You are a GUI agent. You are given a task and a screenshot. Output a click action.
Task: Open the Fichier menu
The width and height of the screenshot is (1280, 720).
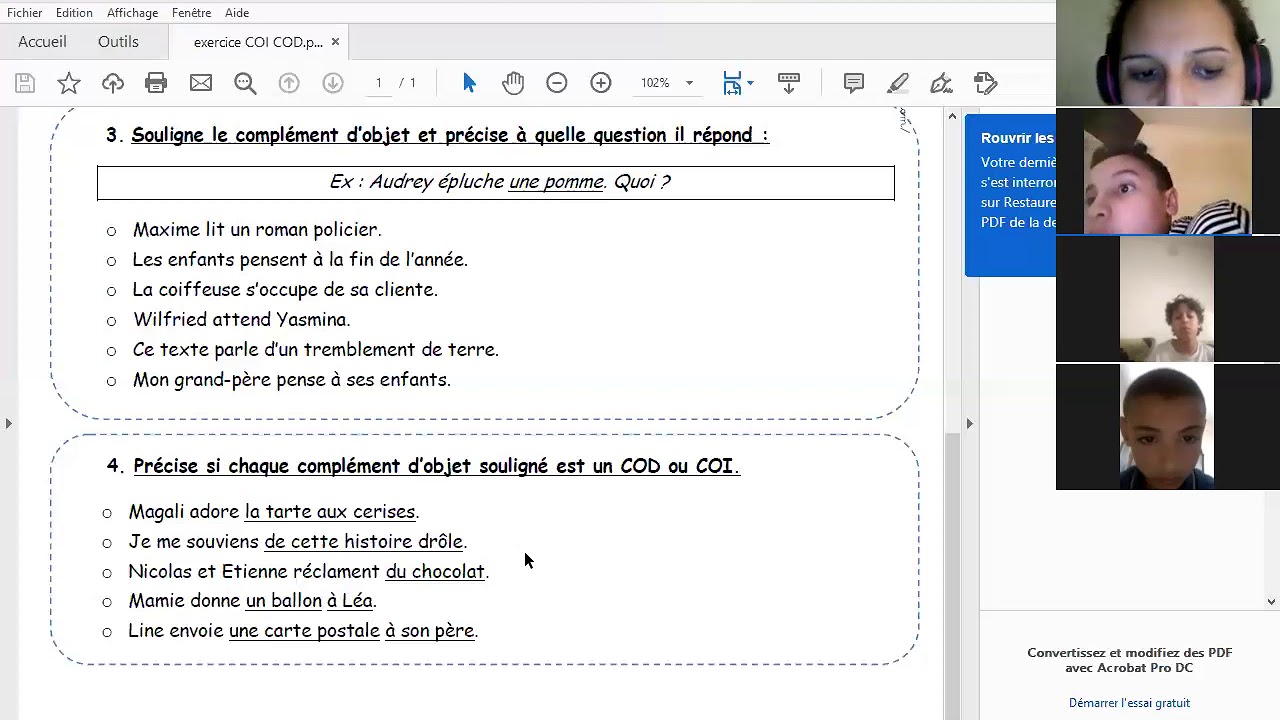25,12
